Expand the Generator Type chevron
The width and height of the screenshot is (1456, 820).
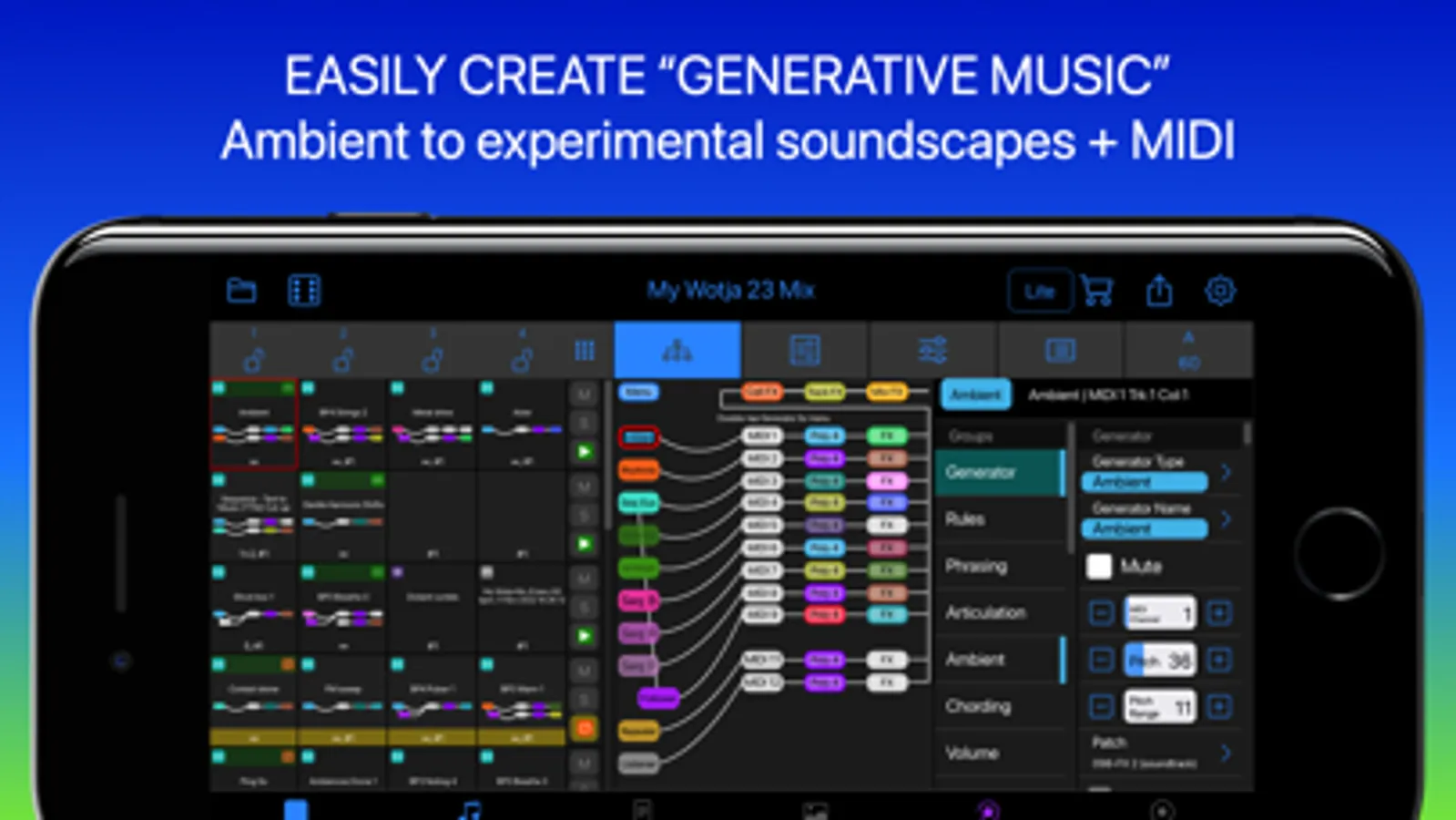pos(1227,472)
